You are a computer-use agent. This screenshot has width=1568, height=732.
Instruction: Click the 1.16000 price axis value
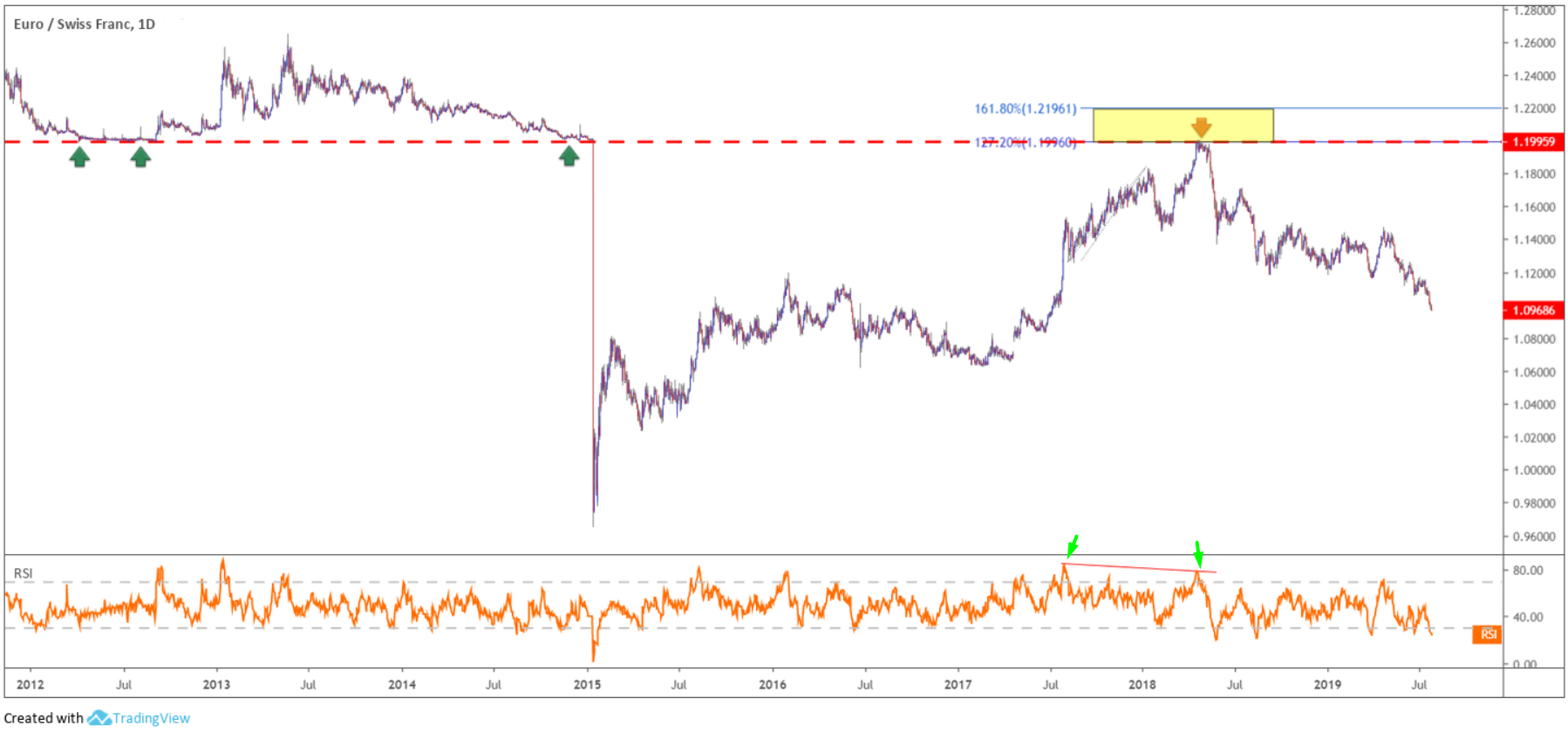[1534, 207]
